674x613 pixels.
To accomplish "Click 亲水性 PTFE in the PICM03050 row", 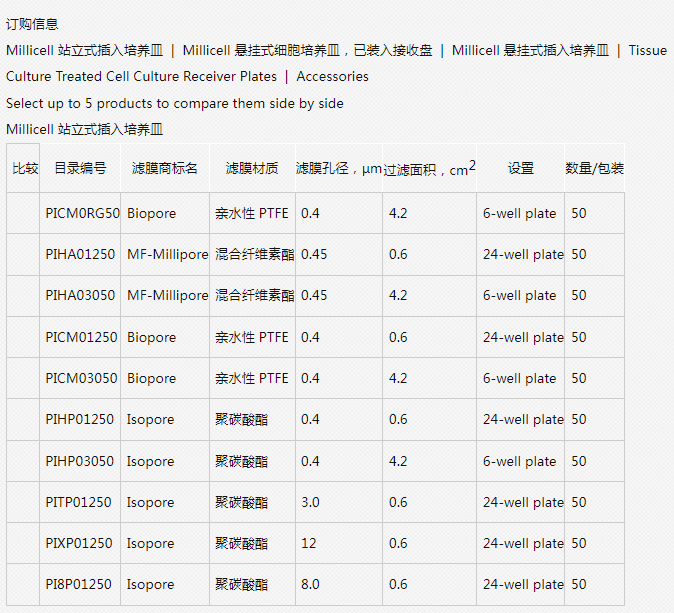I will point(251,378).
